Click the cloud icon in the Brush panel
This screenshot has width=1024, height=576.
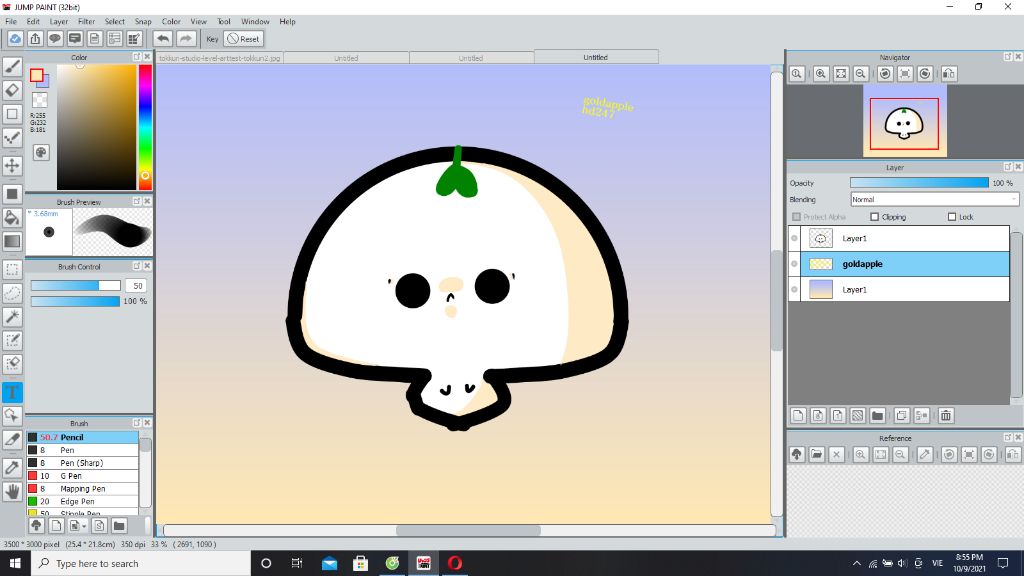pos(37,526)
